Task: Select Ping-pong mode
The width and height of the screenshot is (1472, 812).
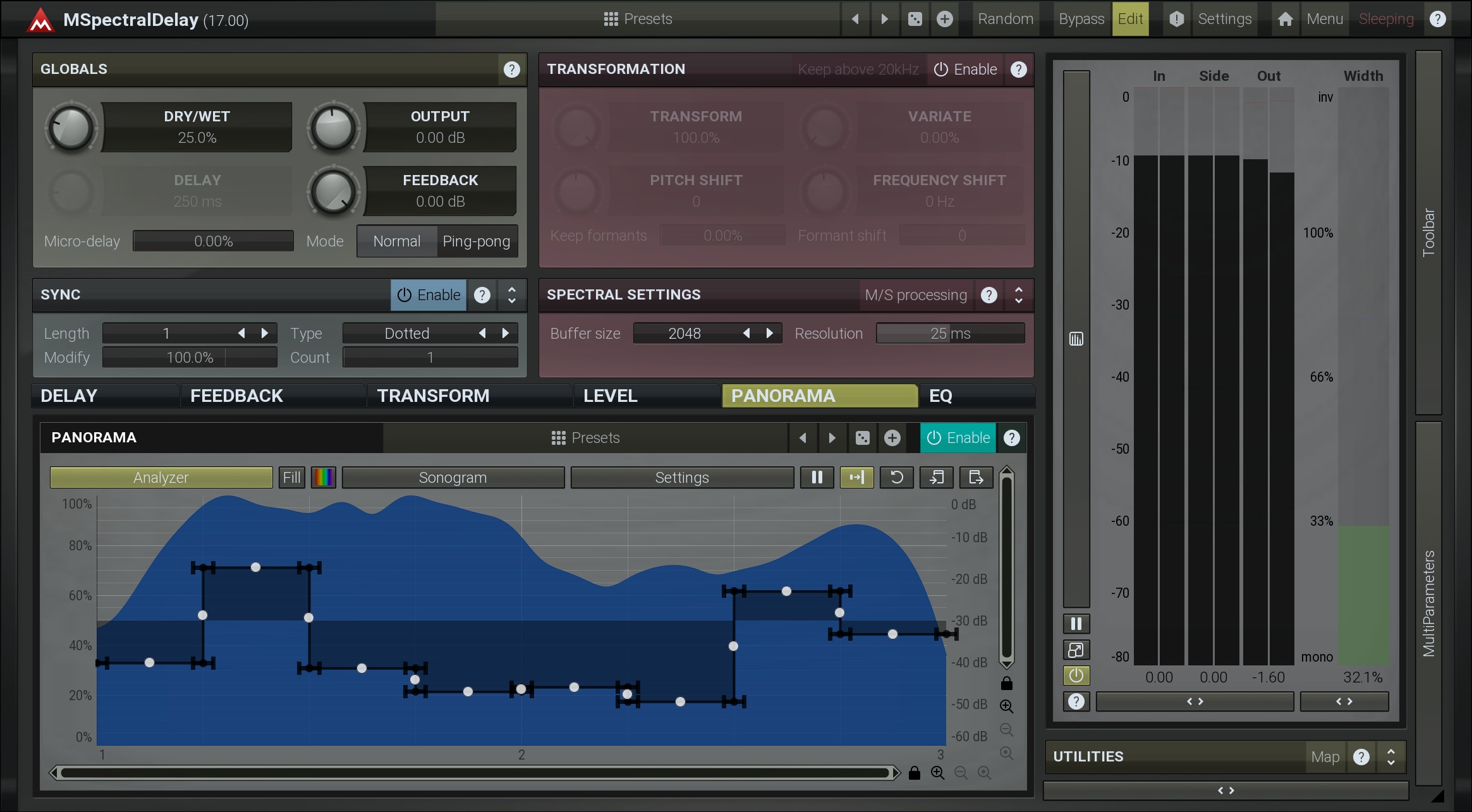Action: coord(476,241)
